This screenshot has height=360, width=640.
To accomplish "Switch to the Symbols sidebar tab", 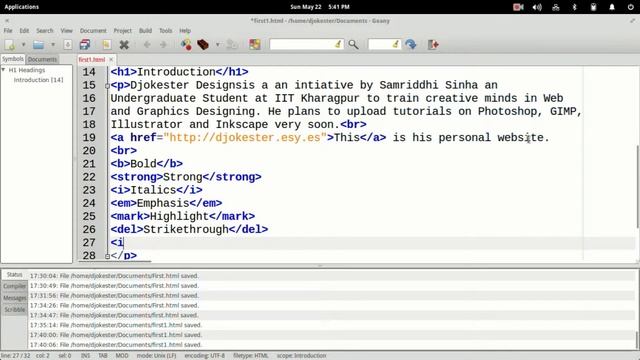I will point(13,59).
